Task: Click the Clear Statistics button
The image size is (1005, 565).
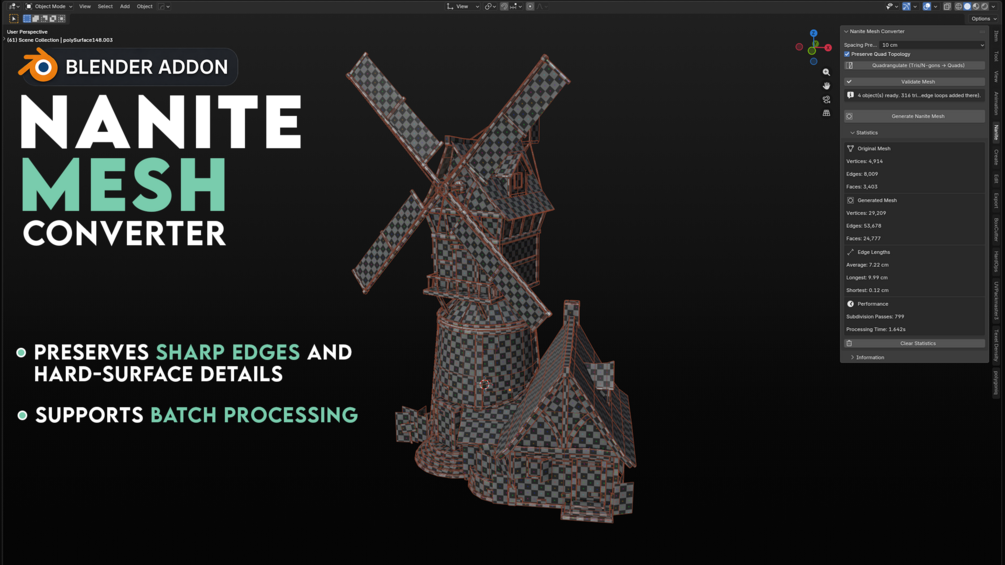Action: [x=915, y=343]
